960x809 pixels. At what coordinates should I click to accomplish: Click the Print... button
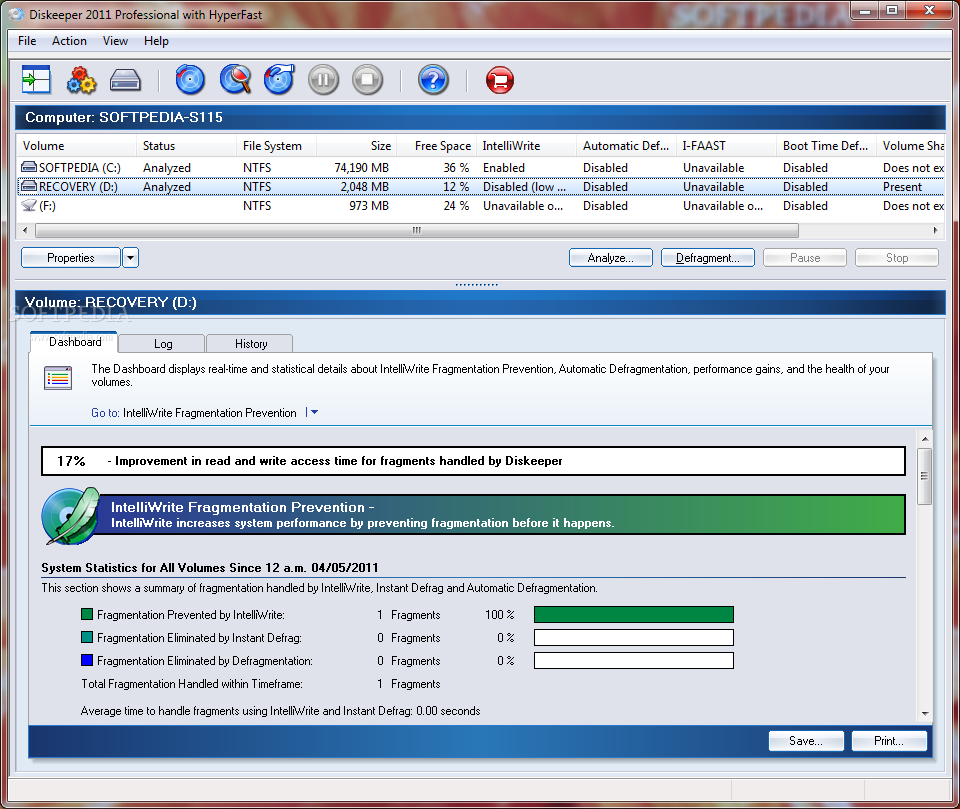tap(888, 741)
